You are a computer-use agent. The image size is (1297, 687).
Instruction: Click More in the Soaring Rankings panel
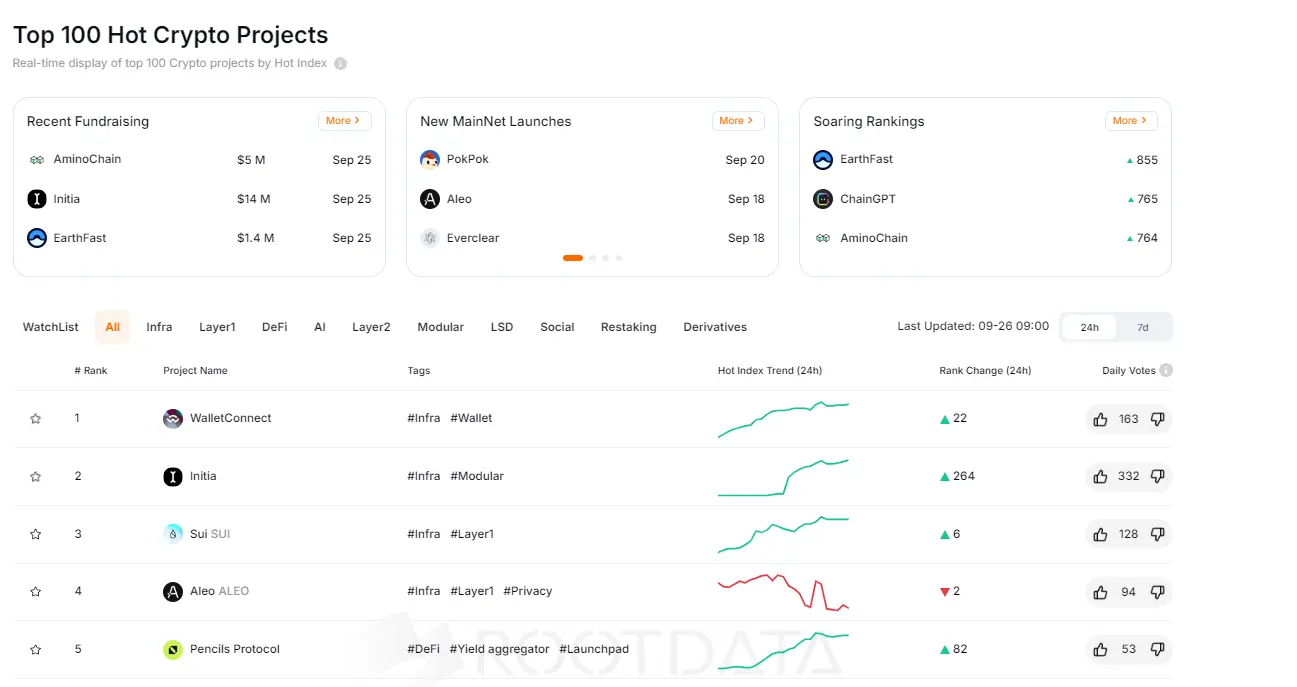pos(1130,119)
